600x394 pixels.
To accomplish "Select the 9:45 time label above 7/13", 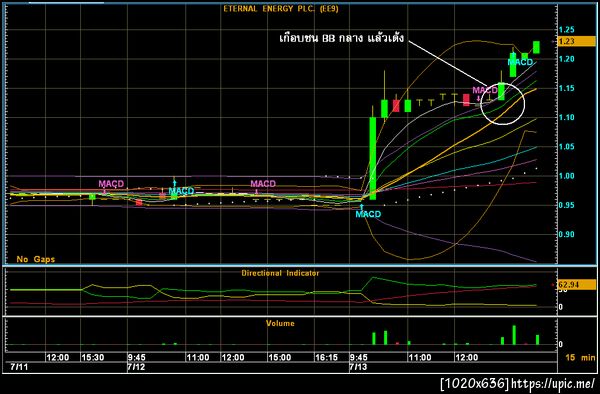I will (x=359, y=358).
